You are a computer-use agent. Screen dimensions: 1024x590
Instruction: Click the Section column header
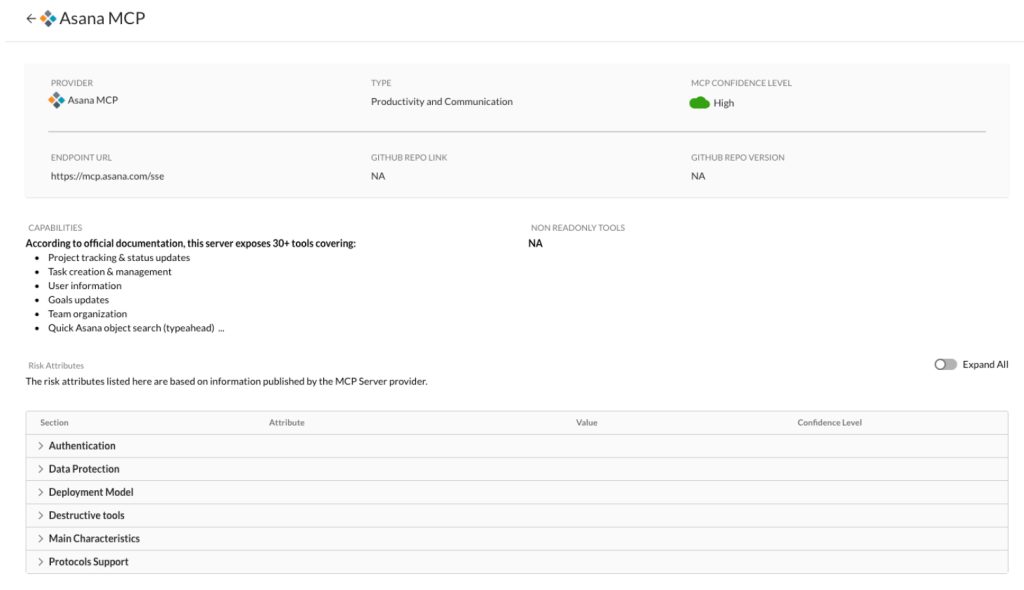(54, 423)
